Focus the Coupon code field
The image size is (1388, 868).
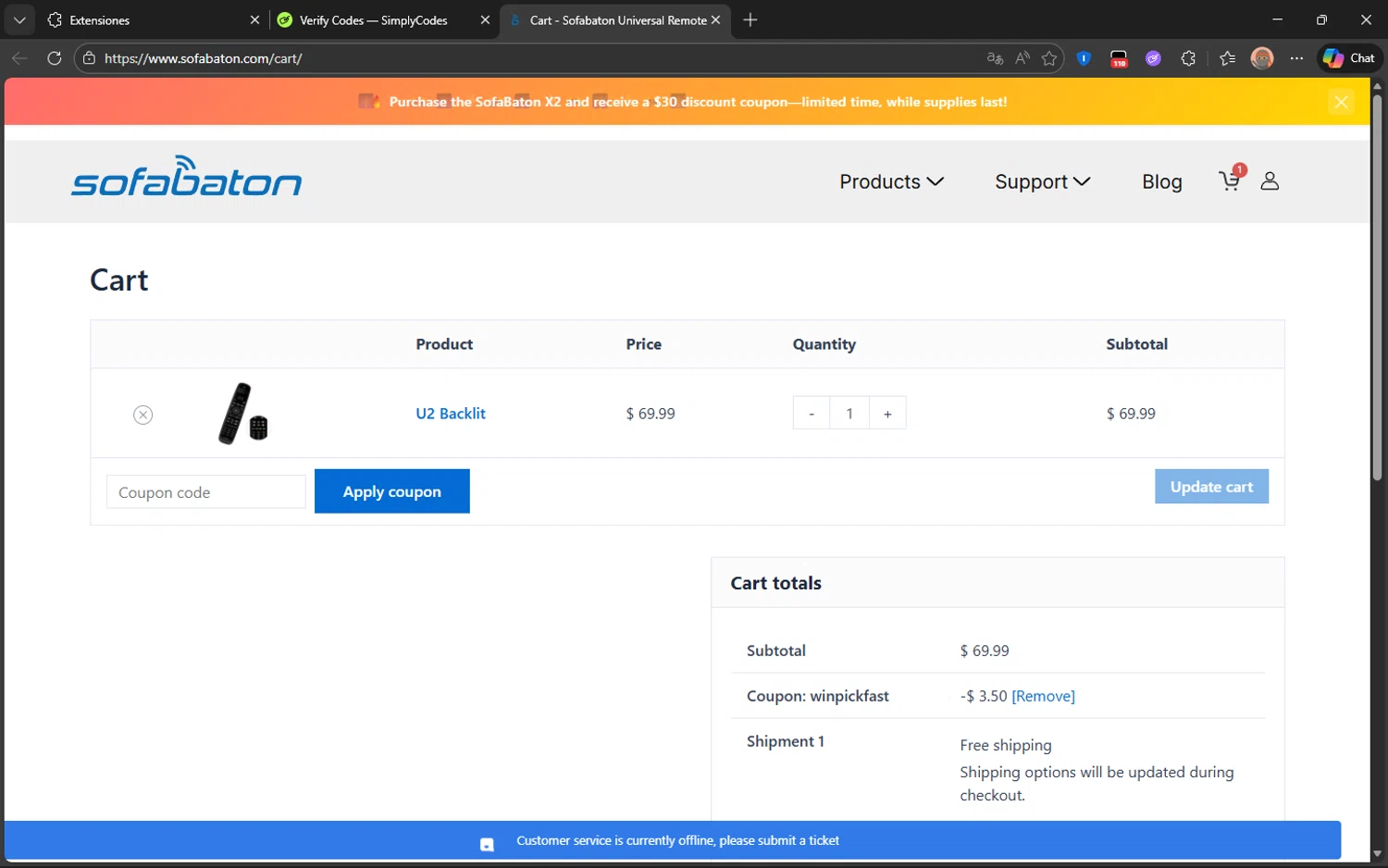206,492
